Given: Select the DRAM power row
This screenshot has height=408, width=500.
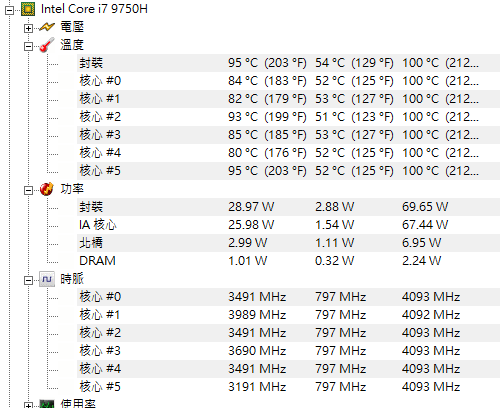Looking at the screenshot, I should click(288, 261).
